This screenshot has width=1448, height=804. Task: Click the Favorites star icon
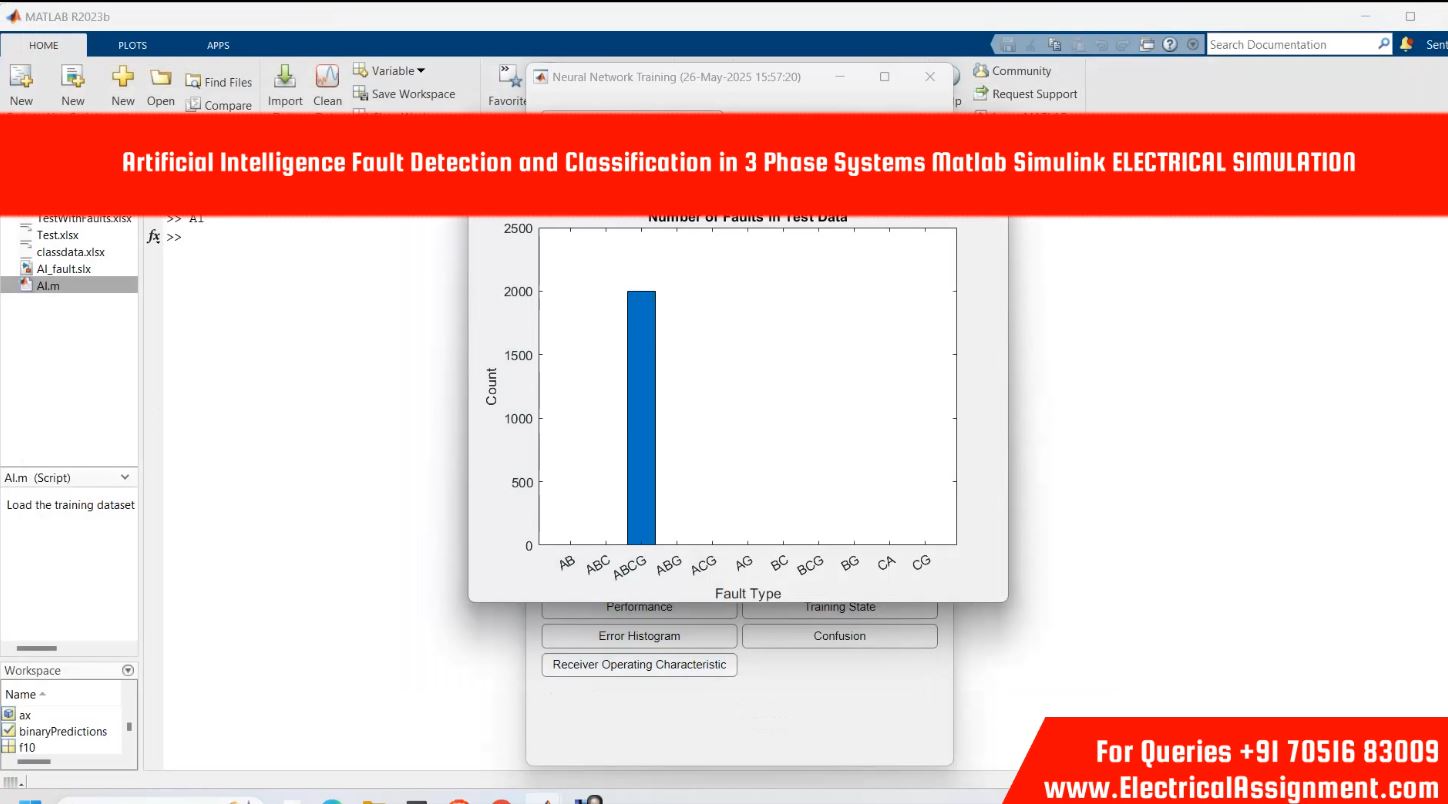point(510,77)
